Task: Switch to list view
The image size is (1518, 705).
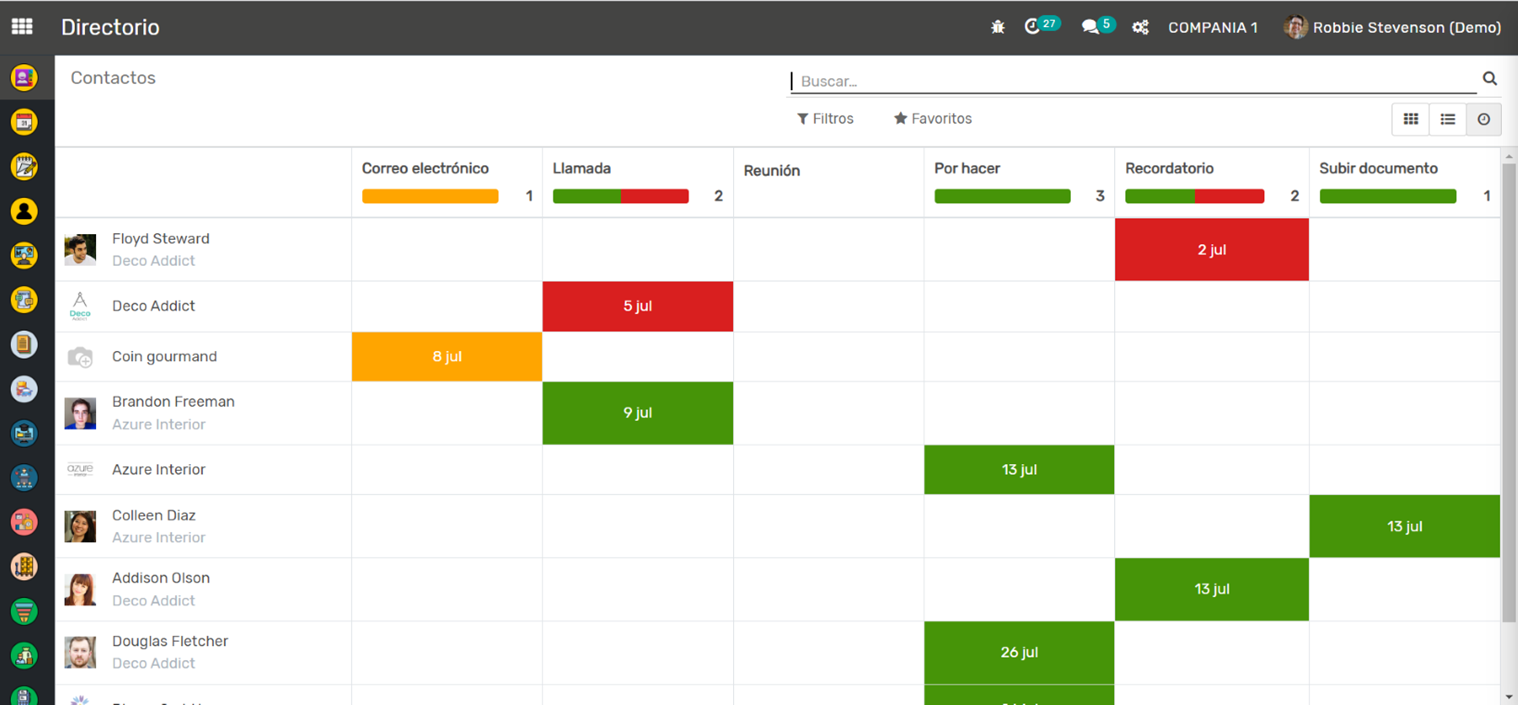Action: [1447, 119]
